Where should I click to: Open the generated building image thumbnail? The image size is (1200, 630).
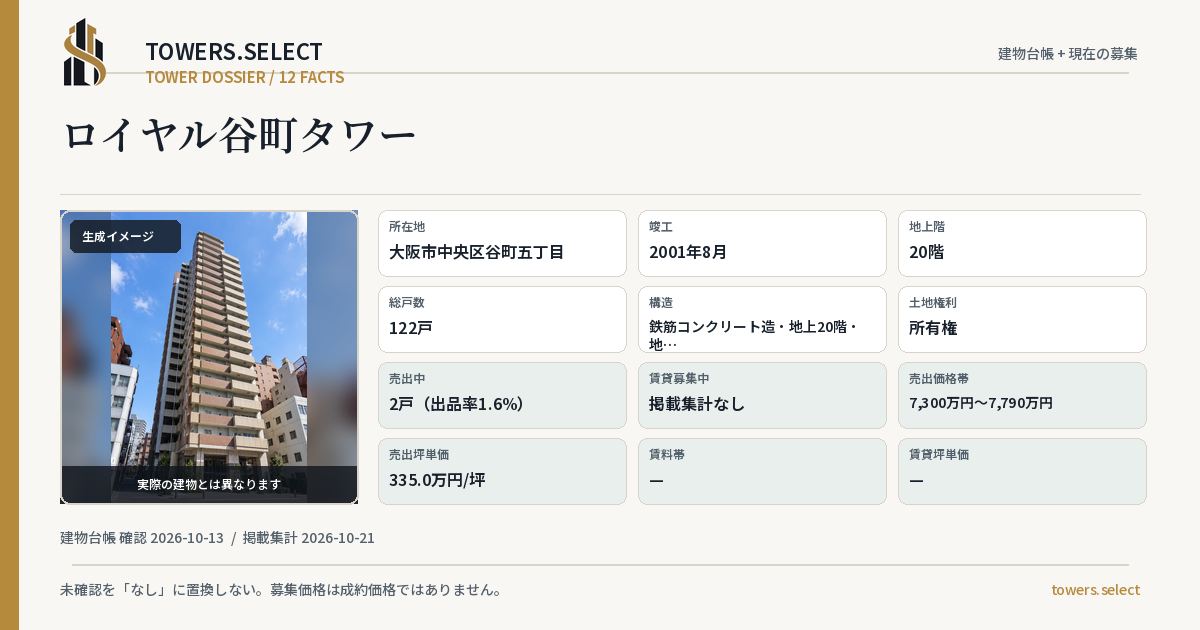209,357
